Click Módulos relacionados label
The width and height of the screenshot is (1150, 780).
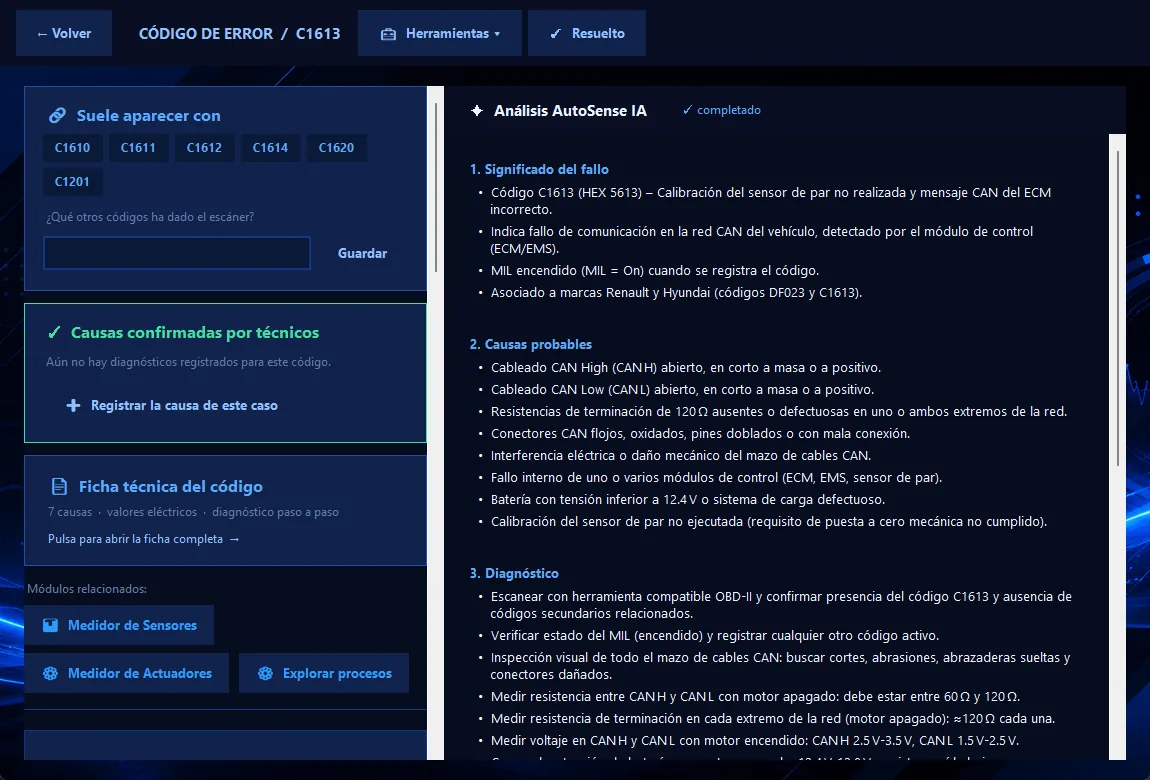87,589
